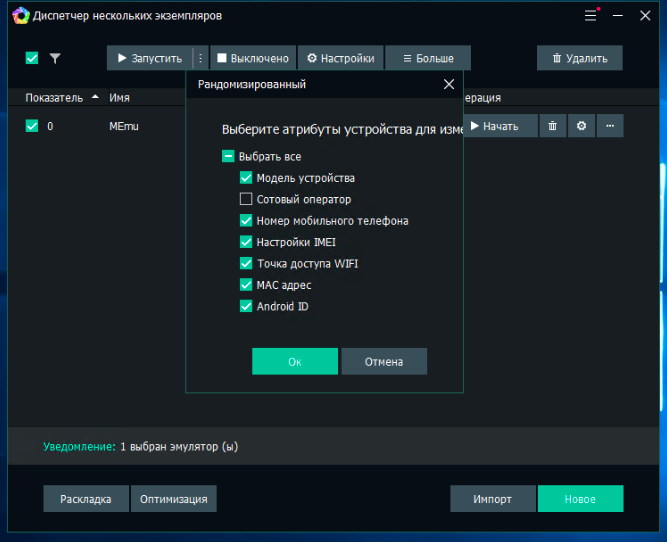Uncheck Точка доступа WIFI
Image resolution: width=667 pixels, height=542 pixels.
coord(246,263)
